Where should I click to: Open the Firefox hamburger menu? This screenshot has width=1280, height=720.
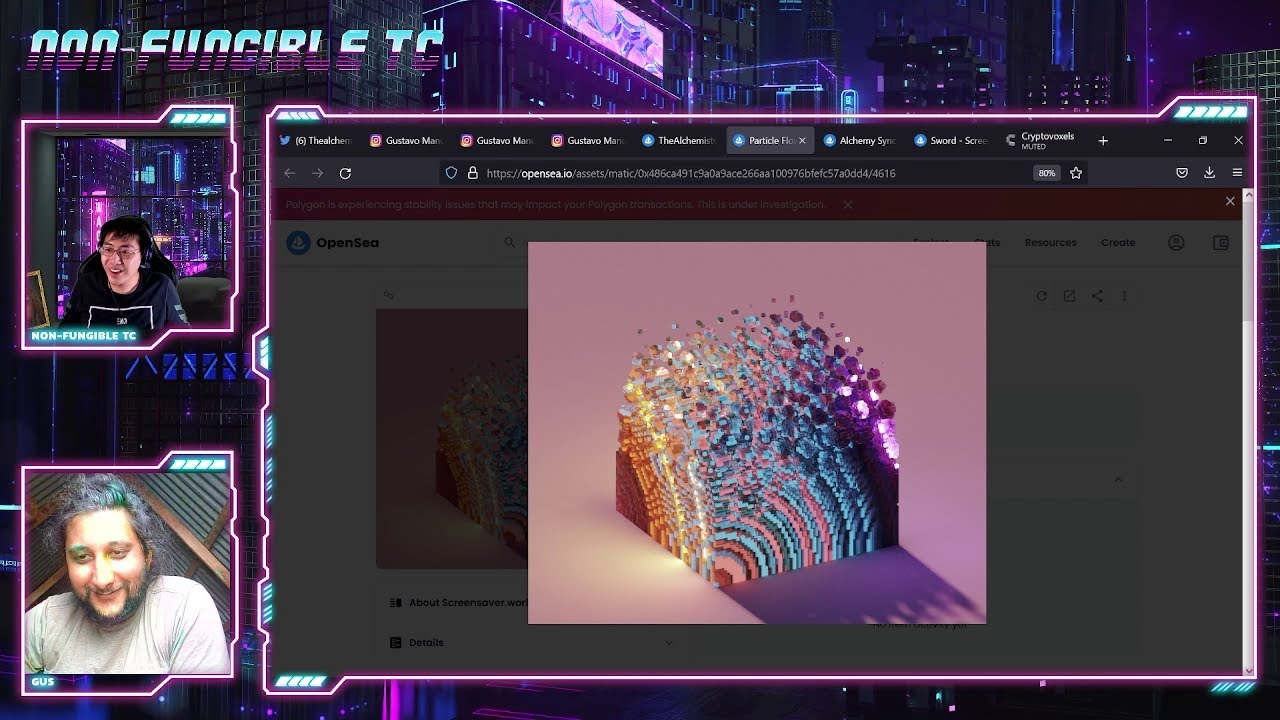coord(1237,173)
